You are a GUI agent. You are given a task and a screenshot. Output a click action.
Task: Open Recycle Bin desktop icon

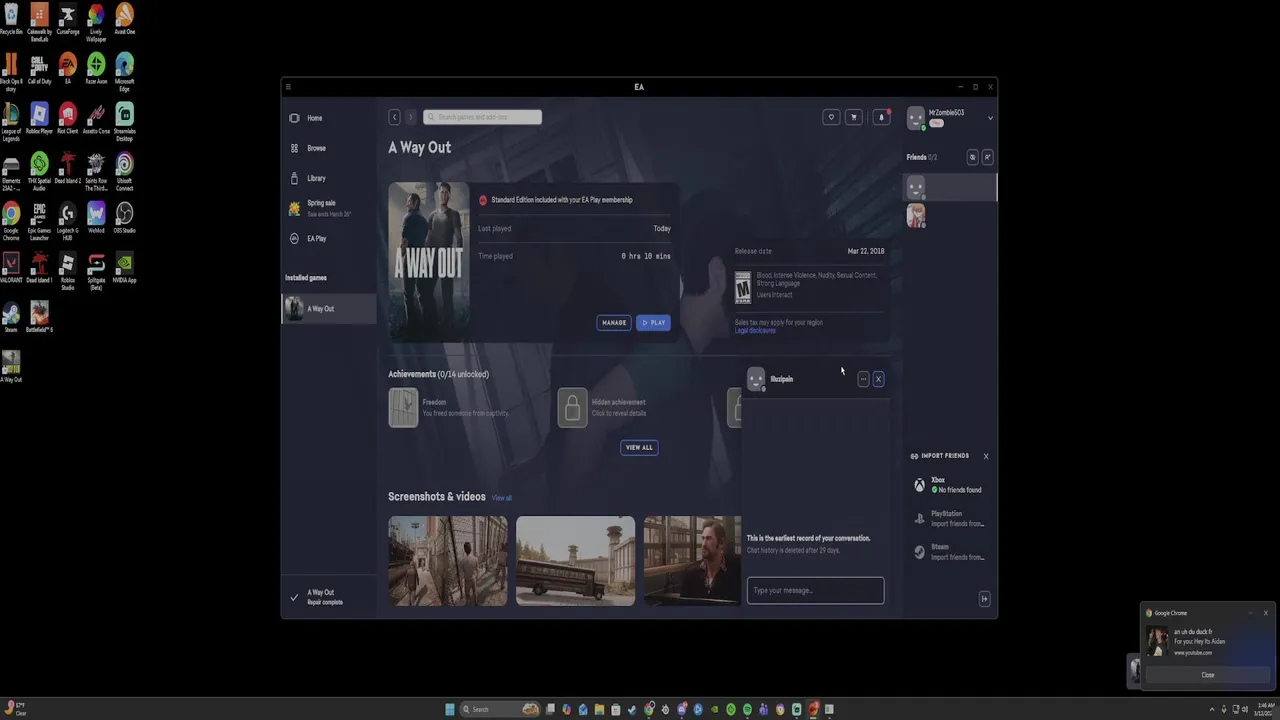tap(11, 19)
